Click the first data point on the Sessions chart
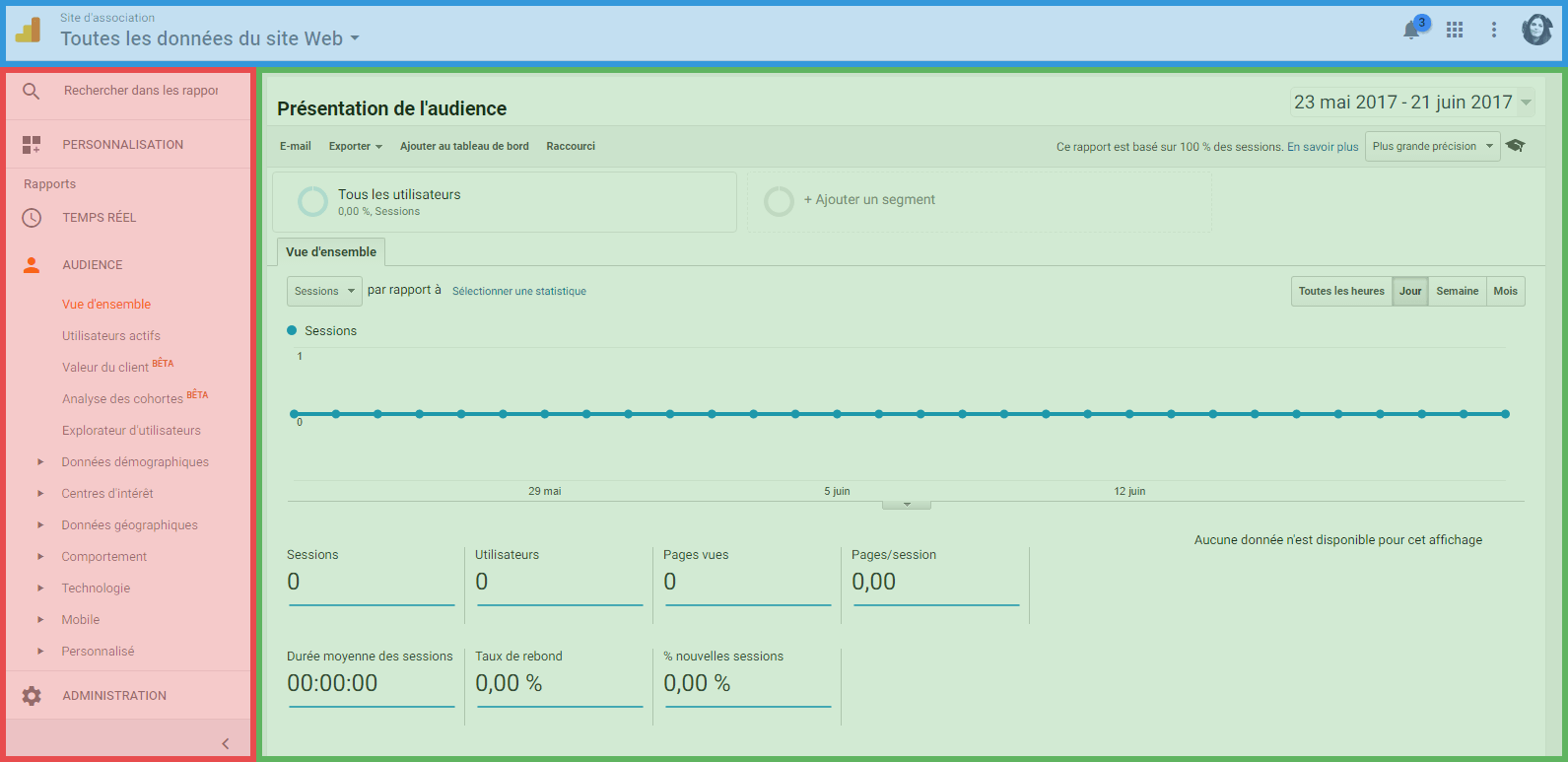This screenshot has width=1568, height=762. point(294,414)
